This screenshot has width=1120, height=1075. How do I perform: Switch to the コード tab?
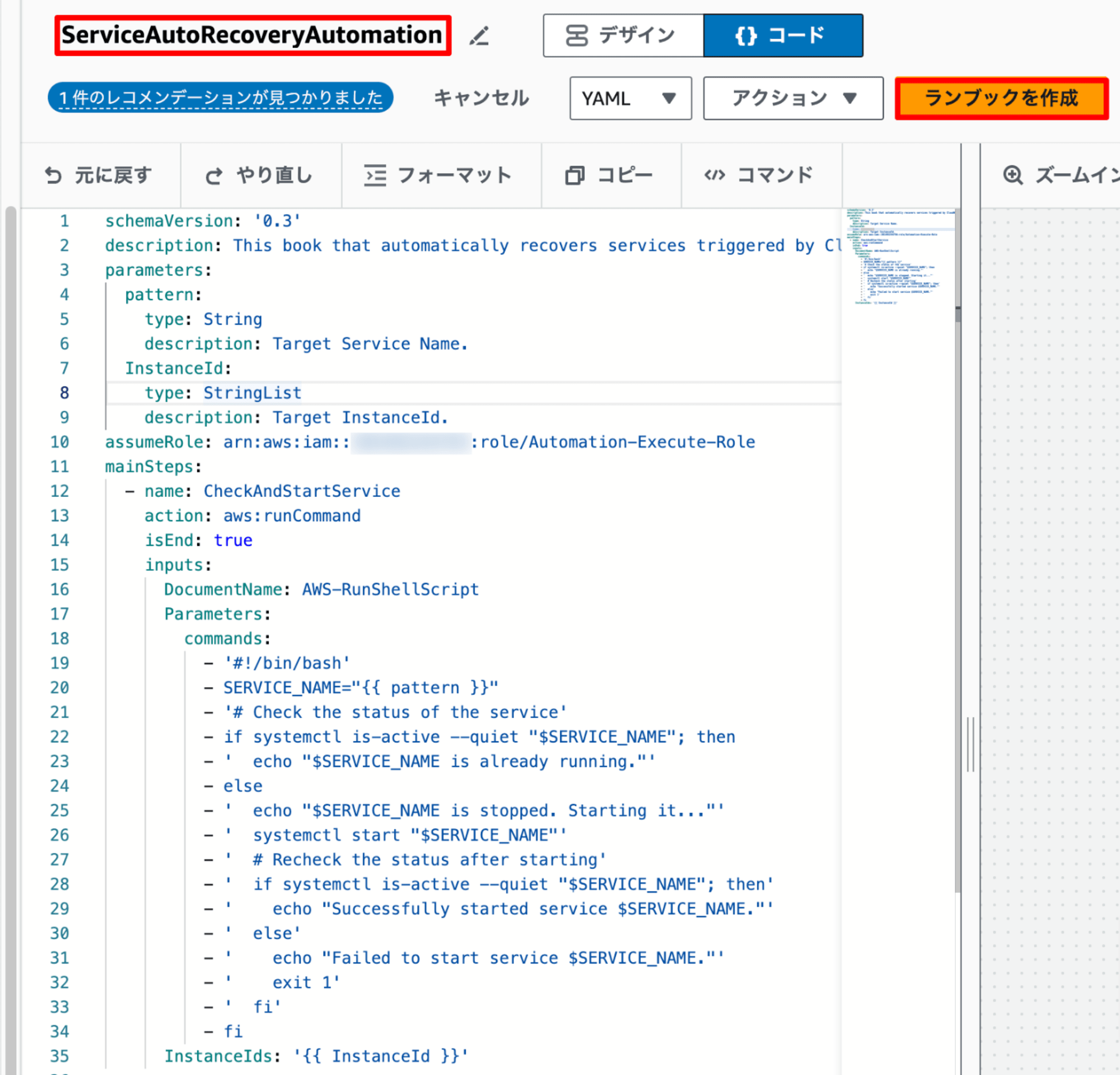(x=783, y=35)
